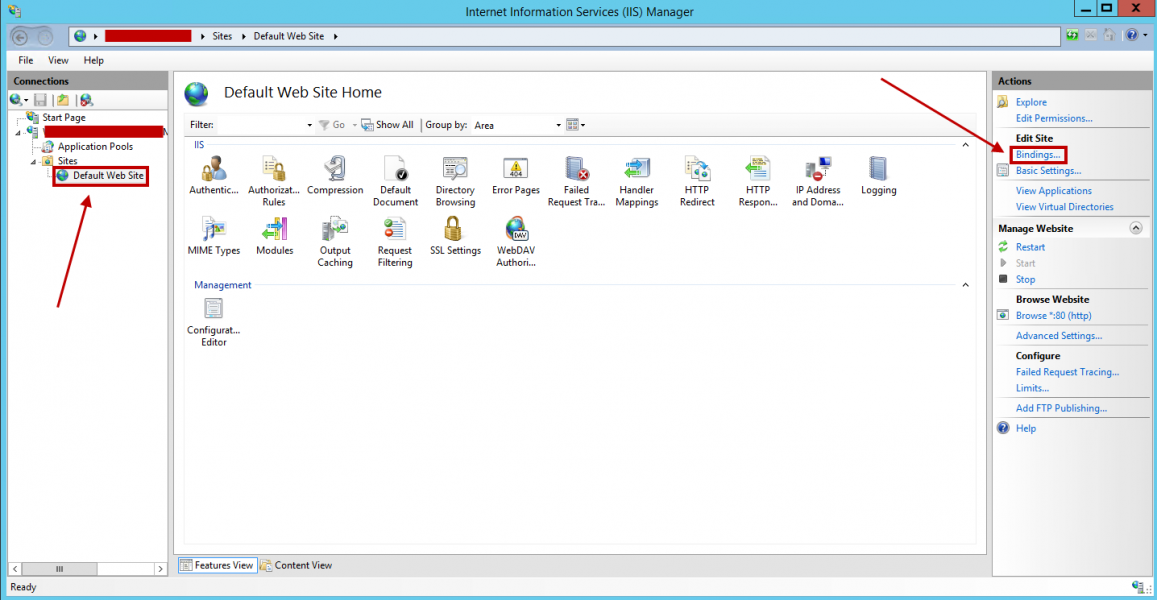Open IP Address and Domain Restrictions

pyautogui.click(x=818, y=182)
